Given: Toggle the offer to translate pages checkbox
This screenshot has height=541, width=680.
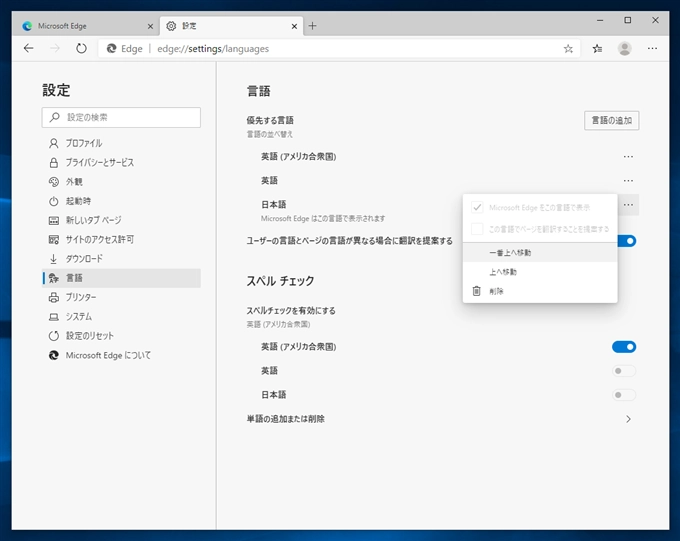Looking at the screenshot, I should tap(477, 229).
